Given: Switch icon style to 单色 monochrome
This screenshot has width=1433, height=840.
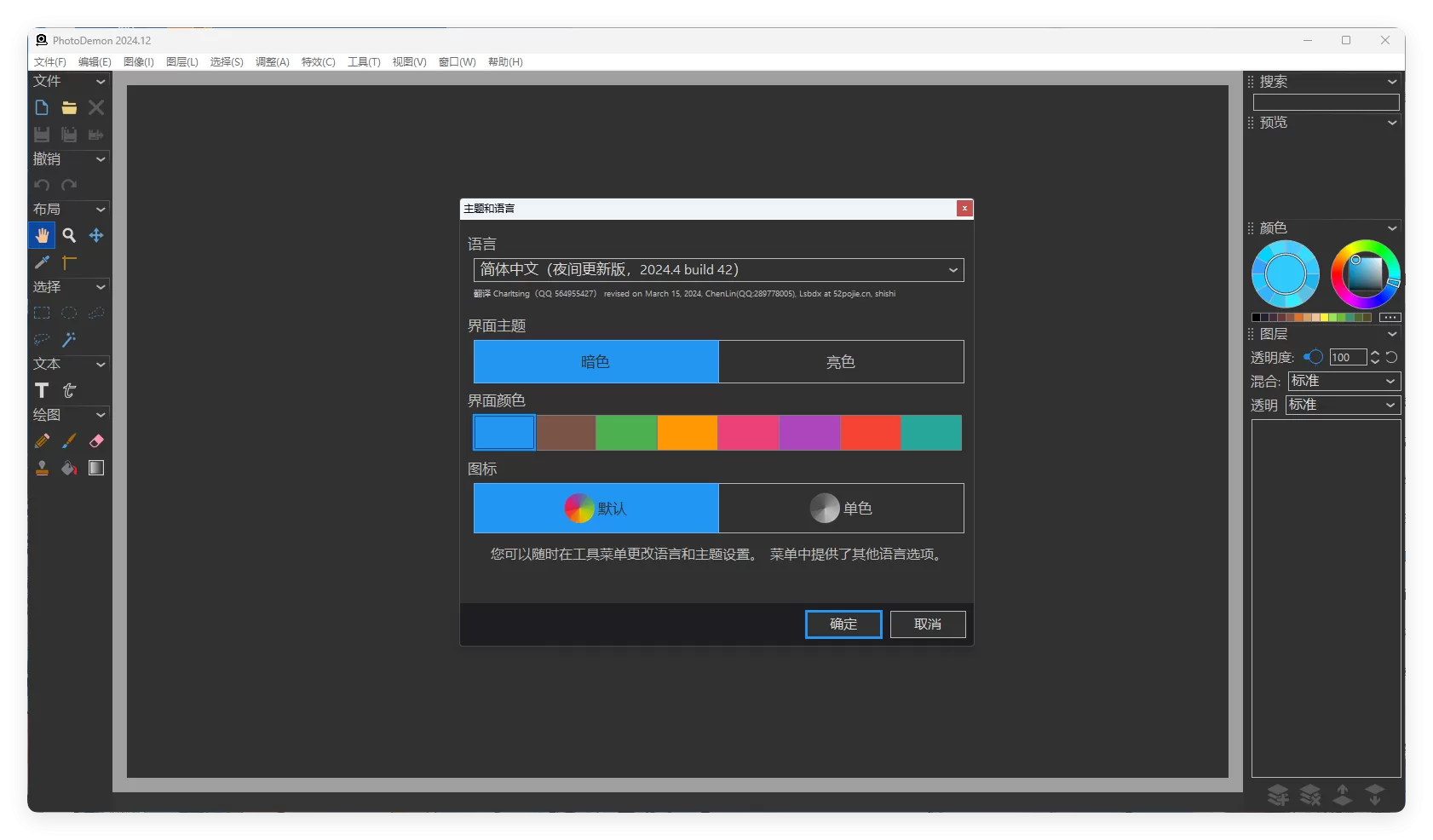Looking at the screenshot, I should pos(841,509).
